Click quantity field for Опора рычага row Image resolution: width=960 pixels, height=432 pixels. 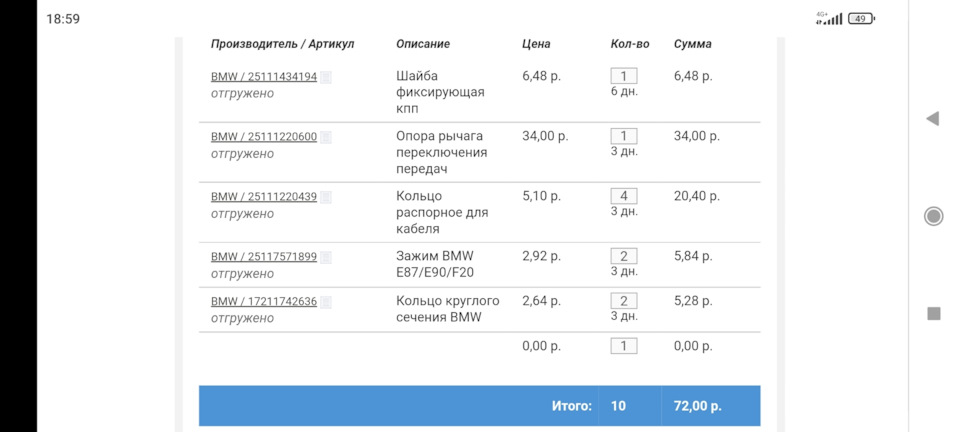click(x=623, y=136)
